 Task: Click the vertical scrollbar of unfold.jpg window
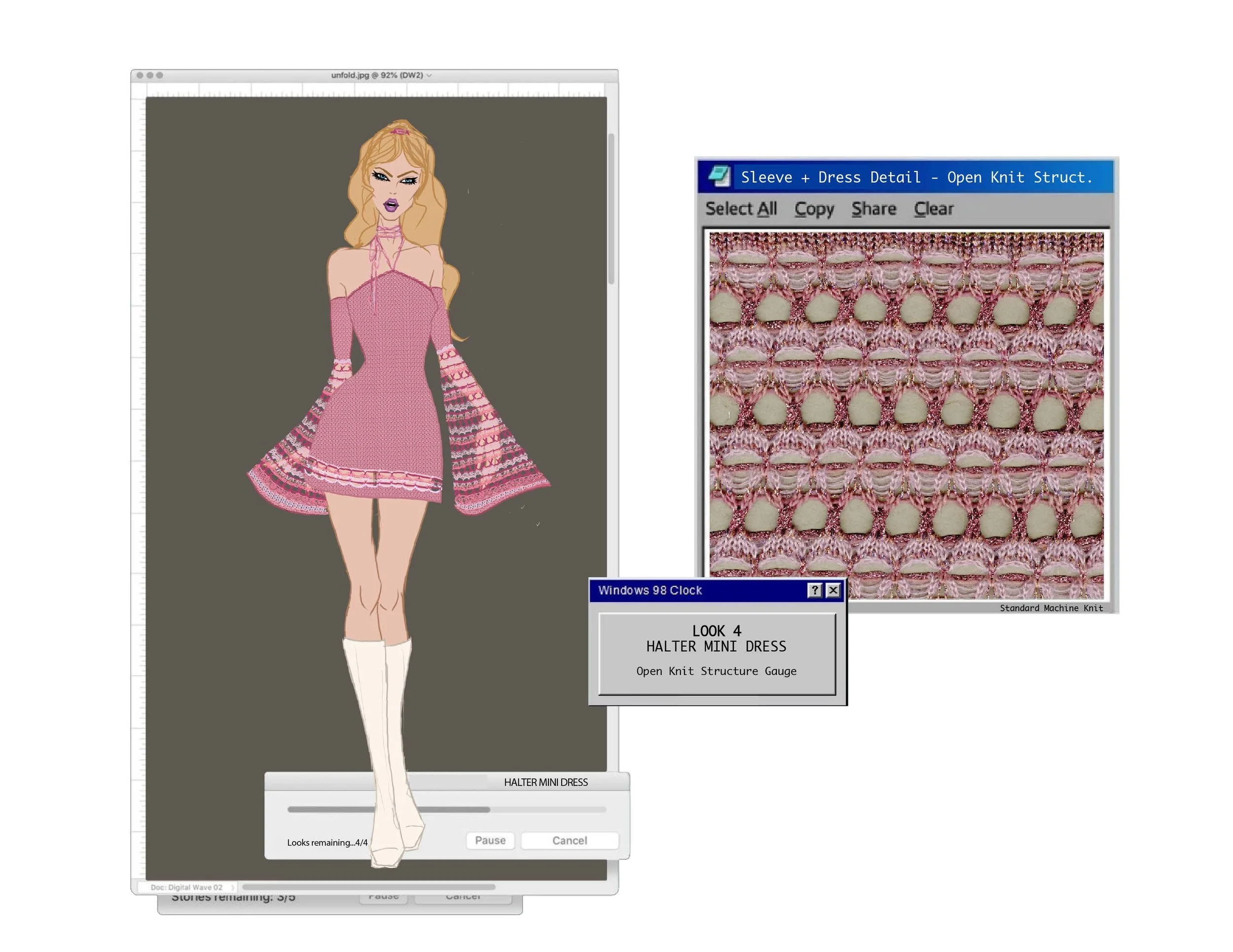pos(611,209)
